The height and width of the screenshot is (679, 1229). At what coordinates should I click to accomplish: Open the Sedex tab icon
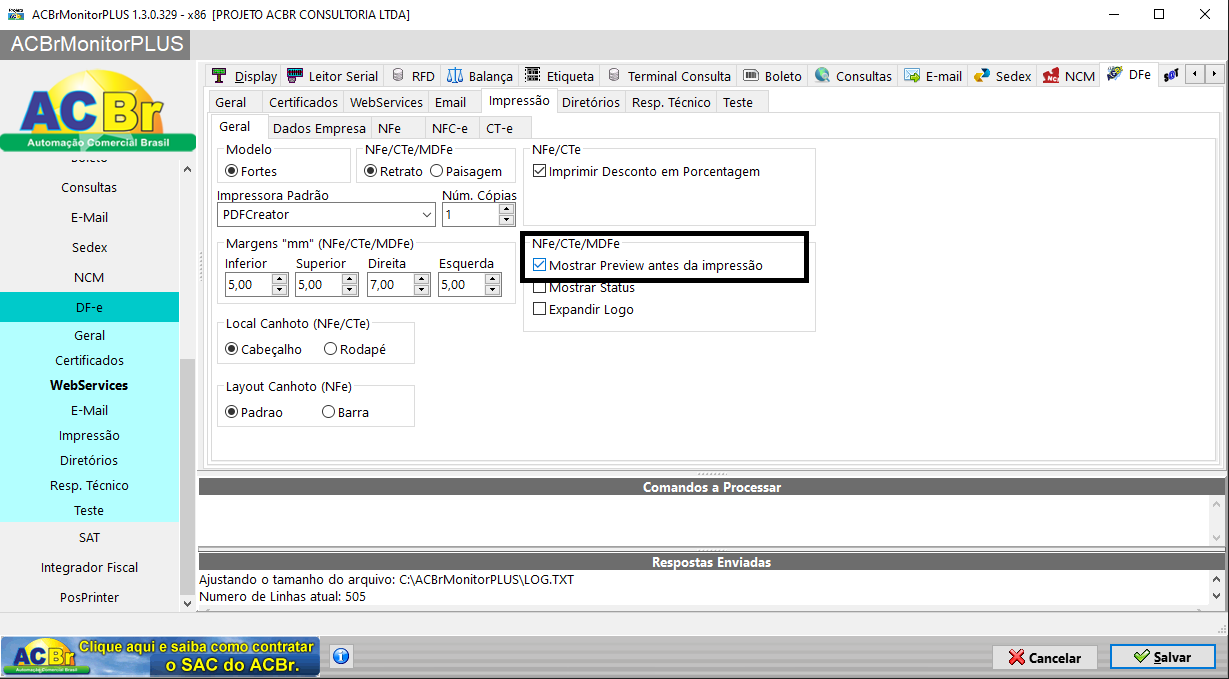(x=982, y=76)
